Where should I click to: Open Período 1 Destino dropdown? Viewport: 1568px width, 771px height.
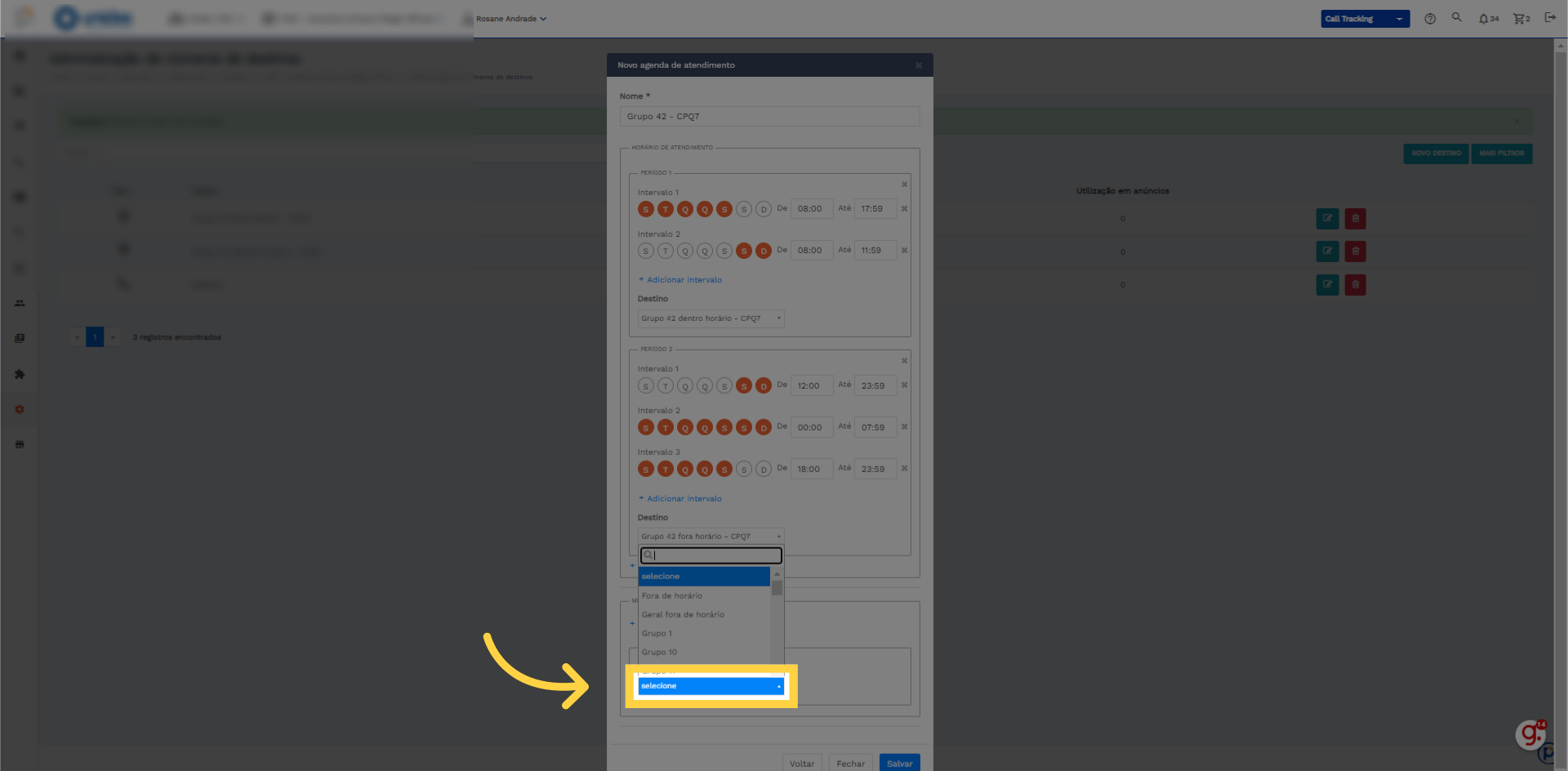[710, 319]
